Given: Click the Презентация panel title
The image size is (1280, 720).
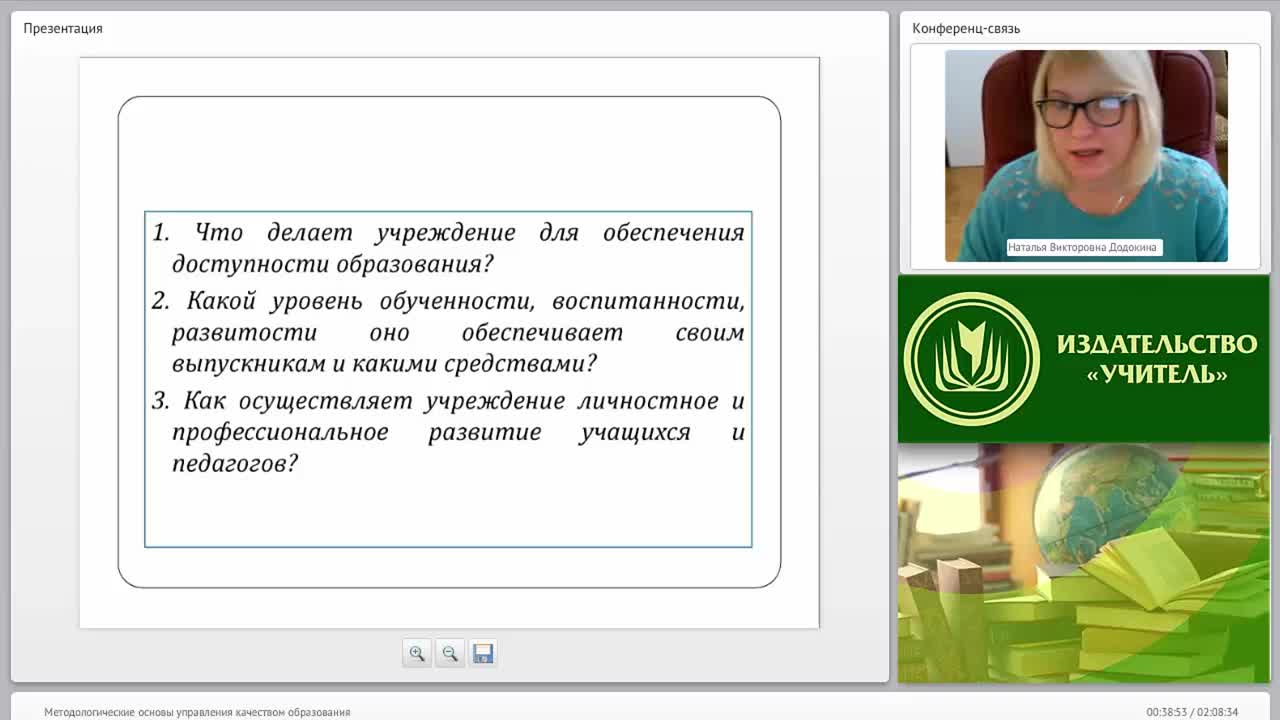Looking at the screenshot, I should tap(63, 28).
